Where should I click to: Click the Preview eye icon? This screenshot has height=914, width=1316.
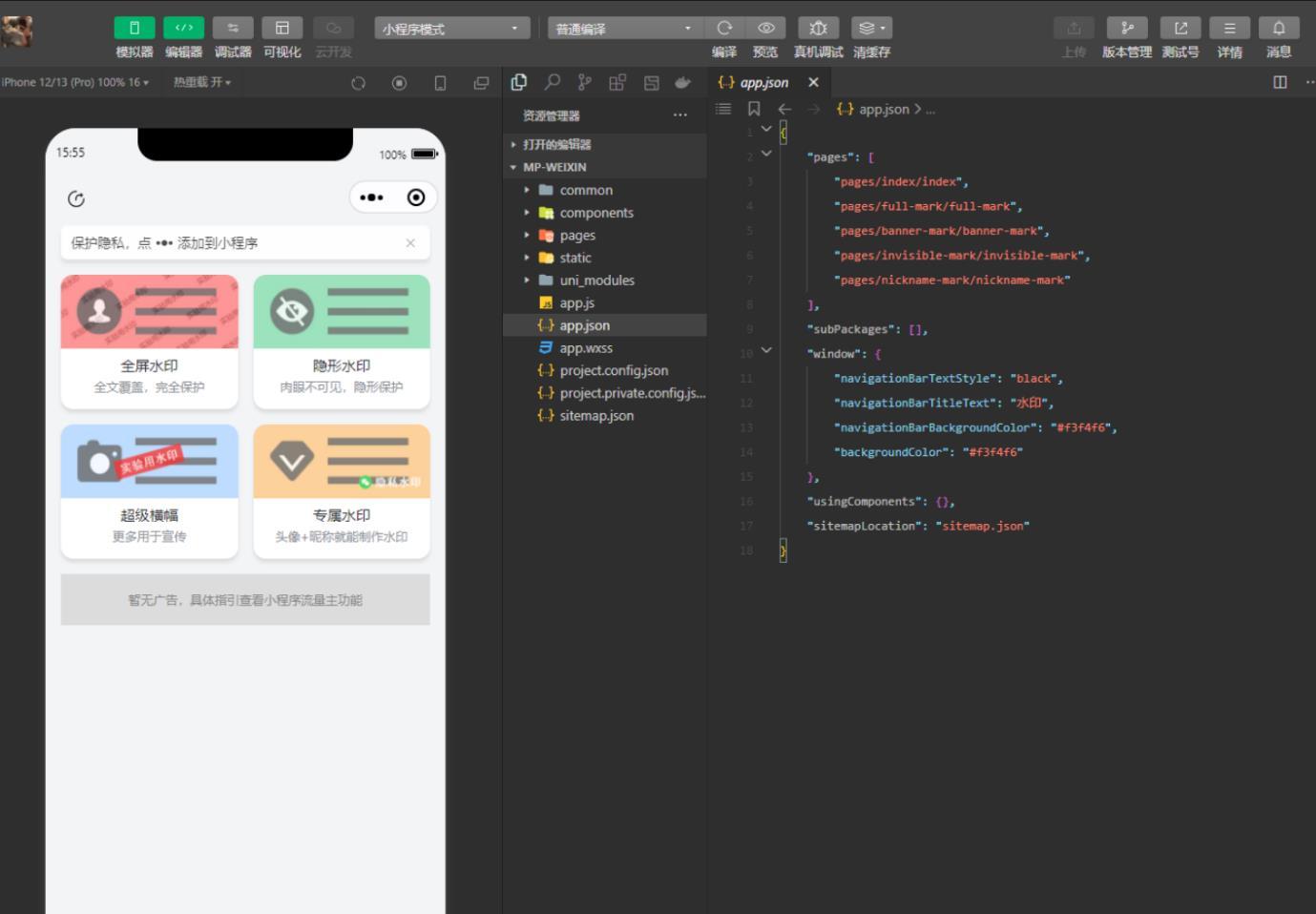pos(765,29)
